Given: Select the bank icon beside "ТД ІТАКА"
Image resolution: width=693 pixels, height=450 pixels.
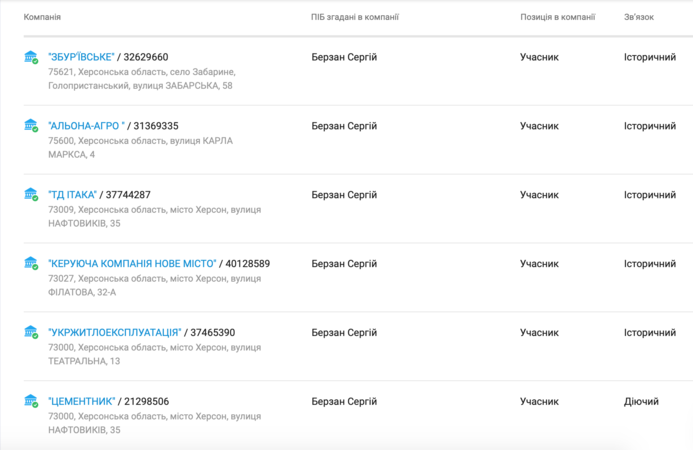Looking at the screenshot, I should (x=31, y=195).
